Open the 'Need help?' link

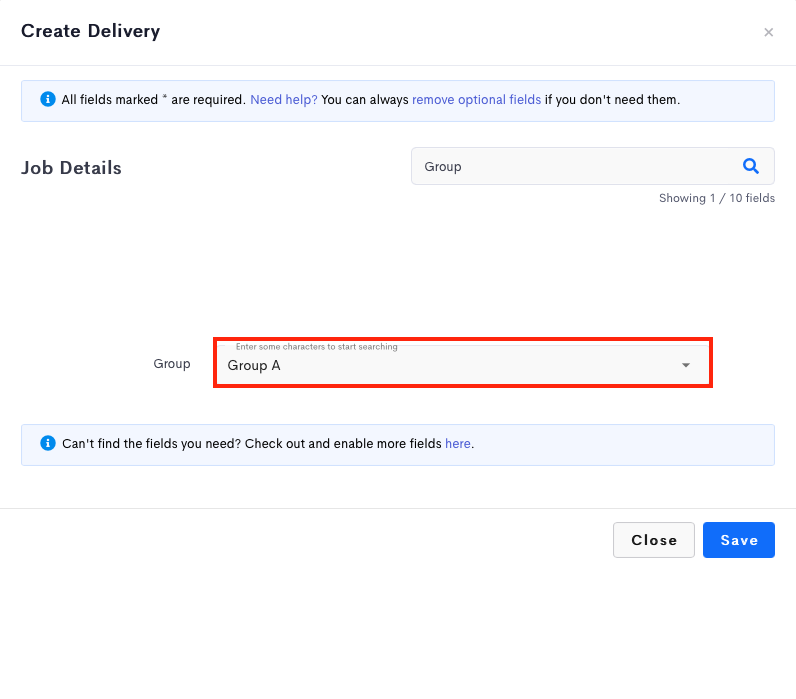pos(284,99)
